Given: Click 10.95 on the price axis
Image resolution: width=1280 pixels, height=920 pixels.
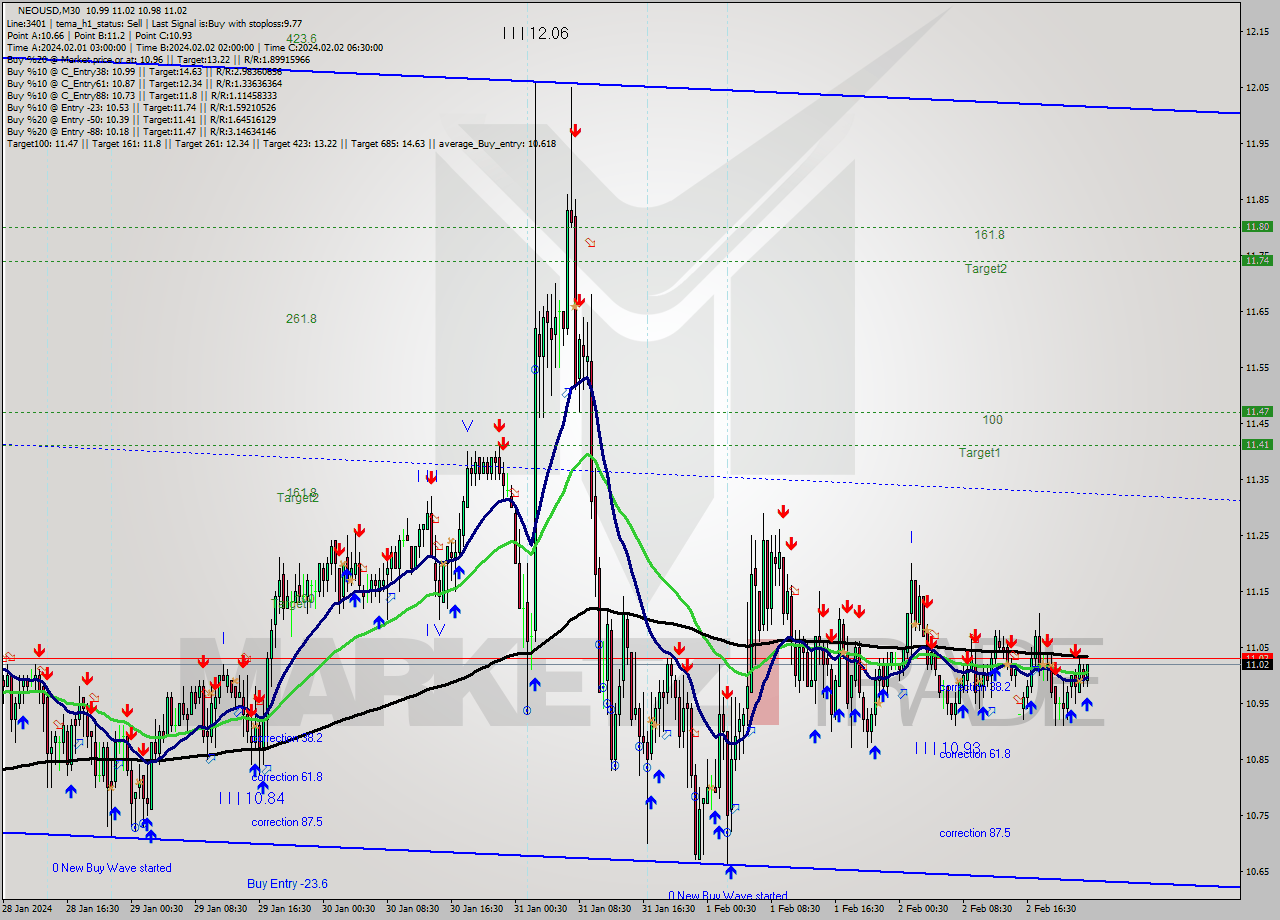Looking at the screenshot, I should (1257, 704).
